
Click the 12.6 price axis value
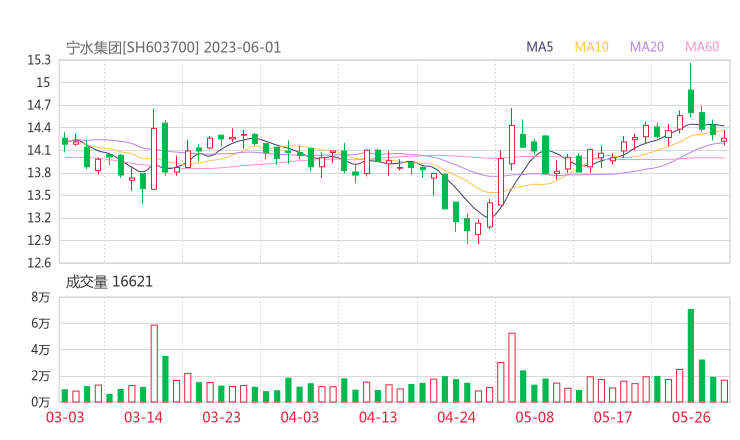(x=39, y=263)
